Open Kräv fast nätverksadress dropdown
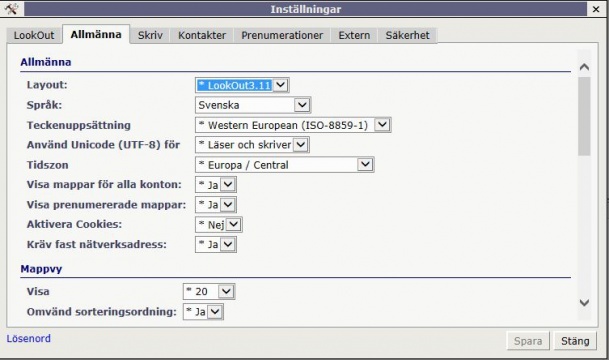Viewport: 609px width, 360px height. click(216, 244)
